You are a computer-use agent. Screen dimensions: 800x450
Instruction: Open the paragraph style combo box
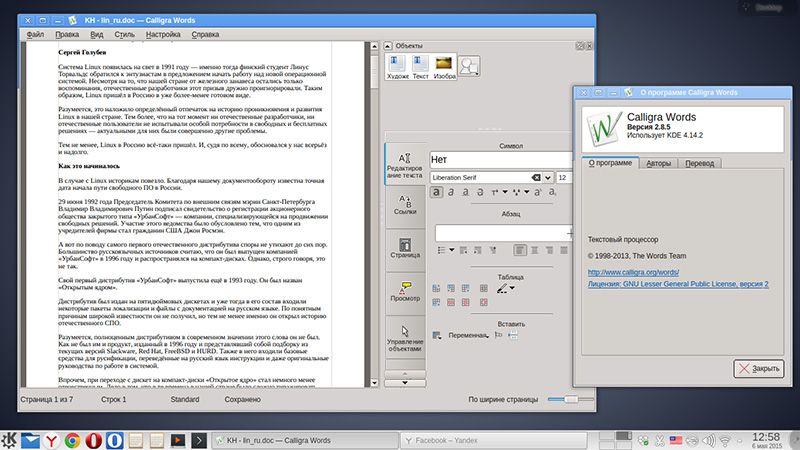pyautogui.click(x=504, y=233)
